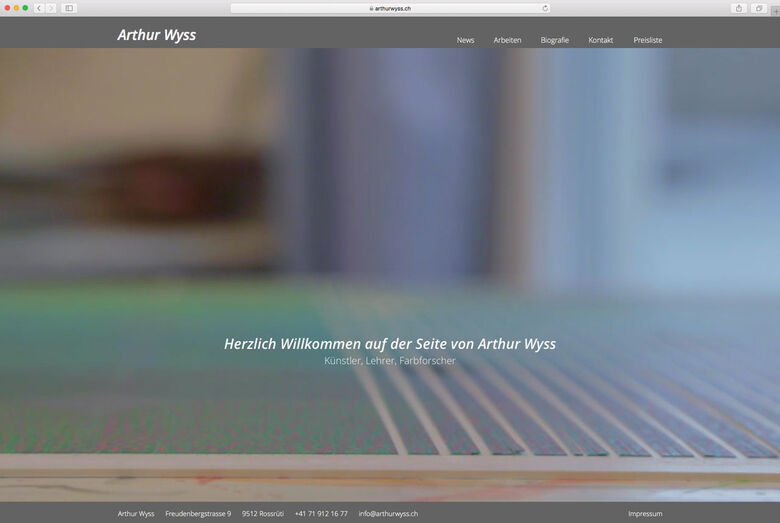Viewport: 780px width, 523px height.
Task: Show all tabs overview icon
Action: 759,8
